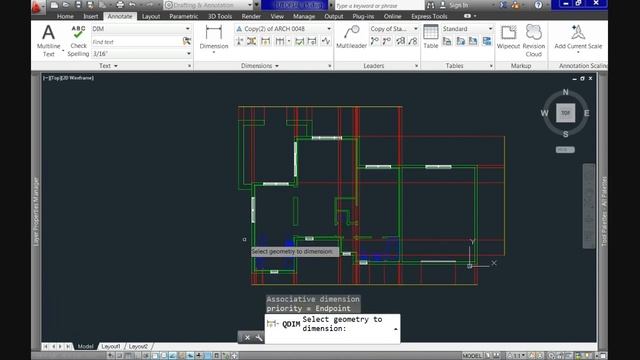Select the Revision Cloud tool
This screenshot has height=360, width=640.
point(533,40)
